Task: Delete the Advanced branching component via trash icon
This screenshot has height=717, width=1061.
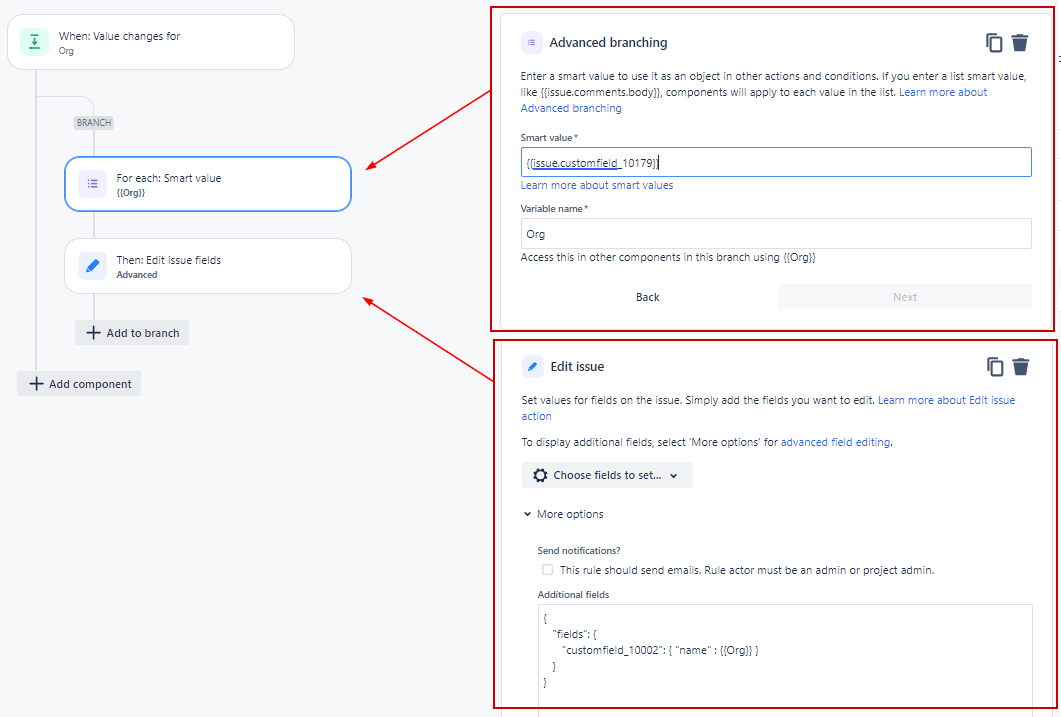Action: click(1020, 43)
